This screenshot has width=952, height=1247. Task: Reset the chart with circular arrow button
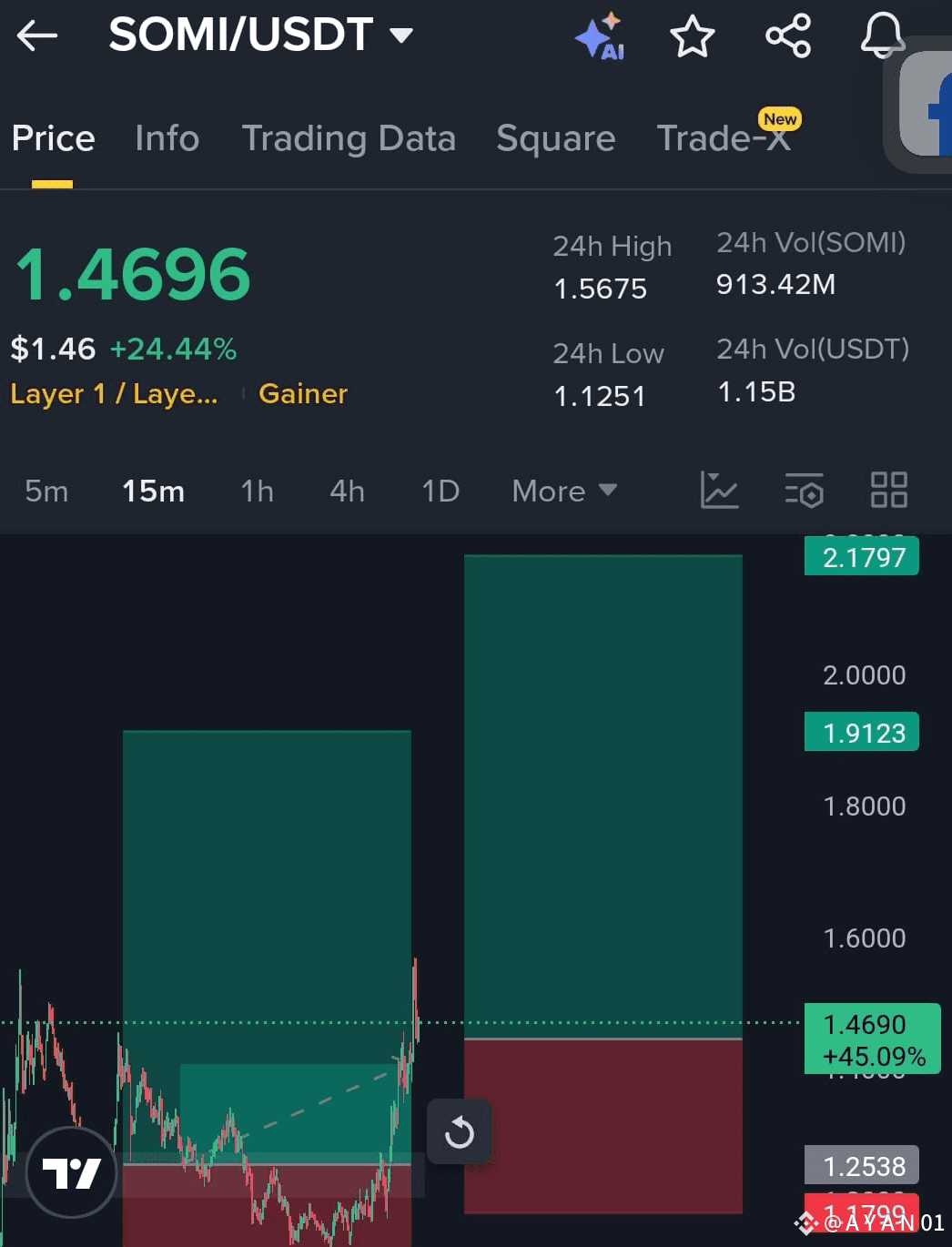pyautogui.click(x=459, y=1132)
